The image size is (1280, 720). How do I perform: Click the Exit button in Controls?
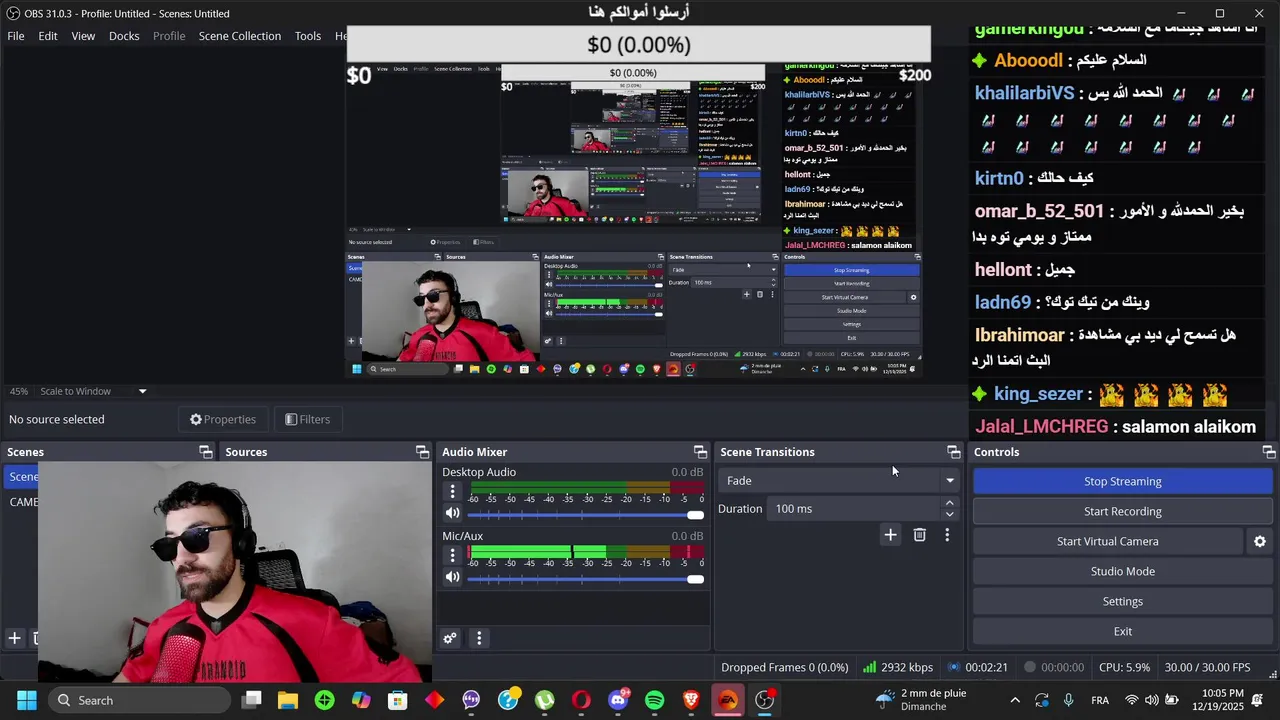[1122, 631]
